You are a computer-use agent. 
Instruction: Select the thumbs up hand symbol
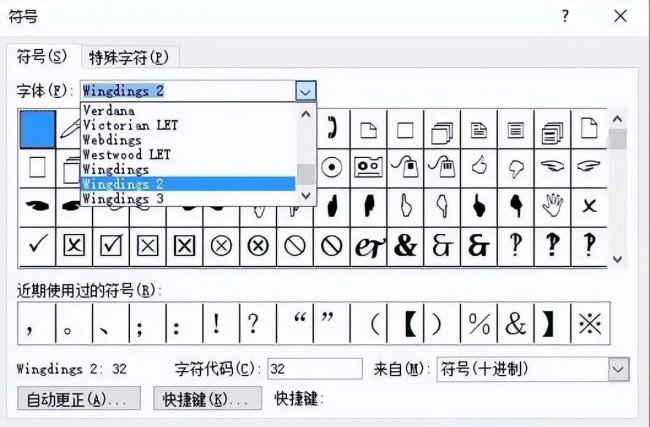click(x=479, y=168)
